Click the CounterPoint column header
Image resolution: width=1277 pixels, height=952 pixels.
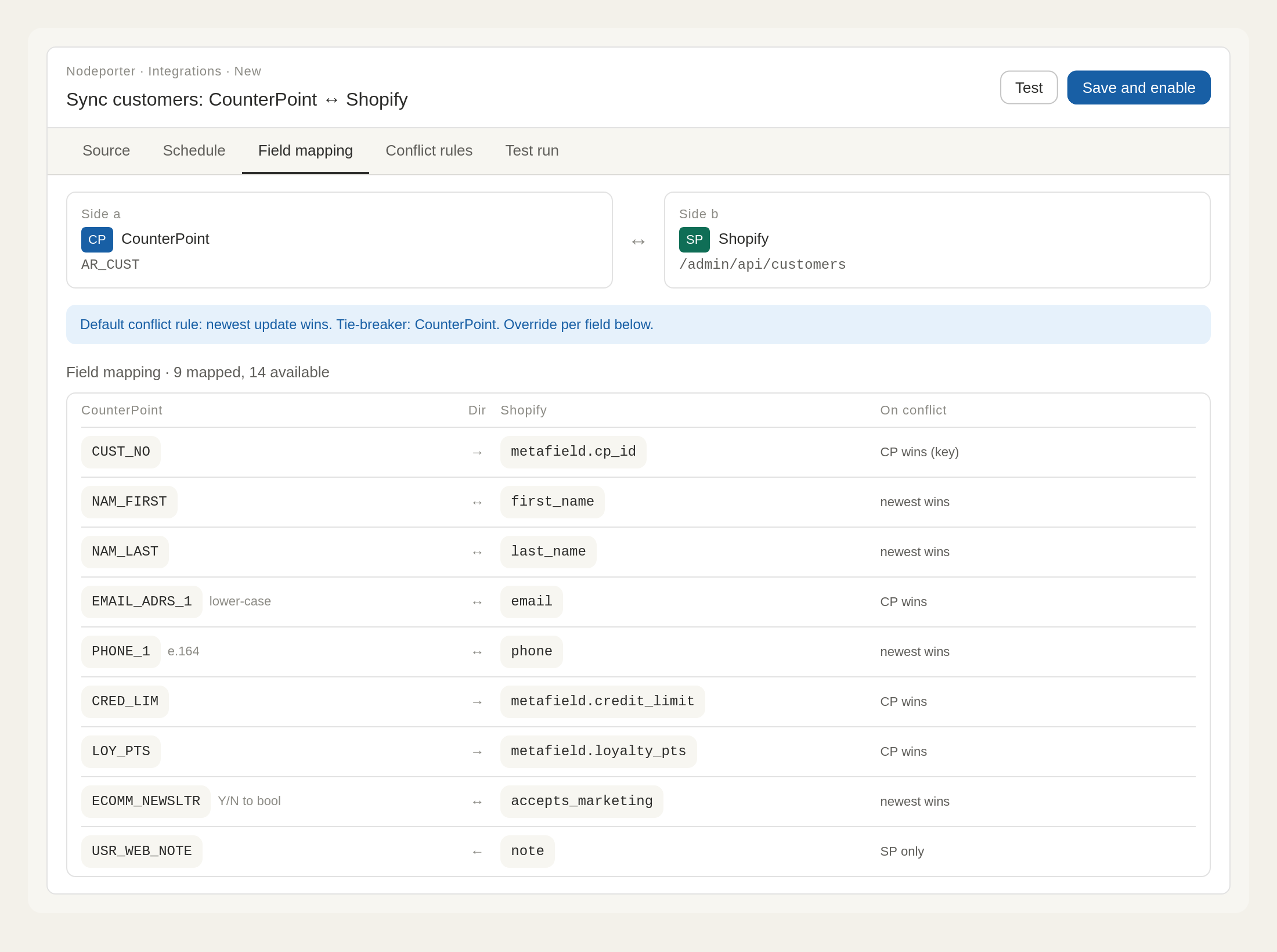pos(122,410)
